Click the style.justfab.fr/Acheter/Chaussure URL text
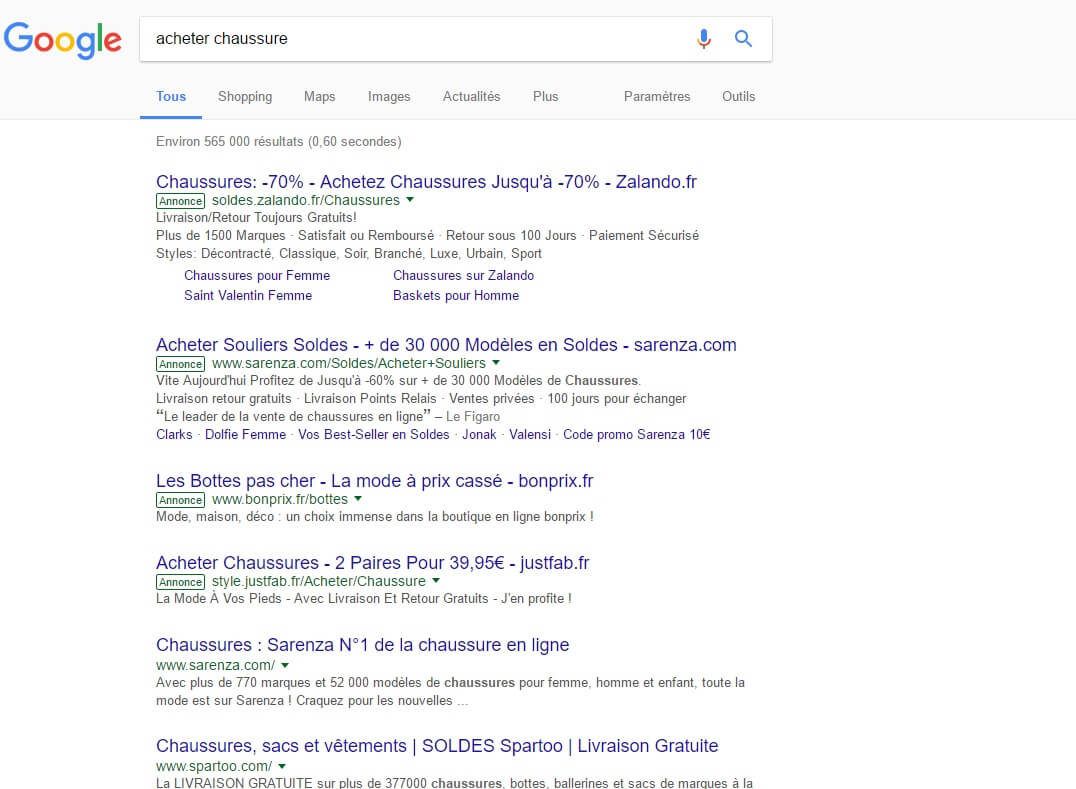This screenshot has height=789, width=1076. (318, 581)
